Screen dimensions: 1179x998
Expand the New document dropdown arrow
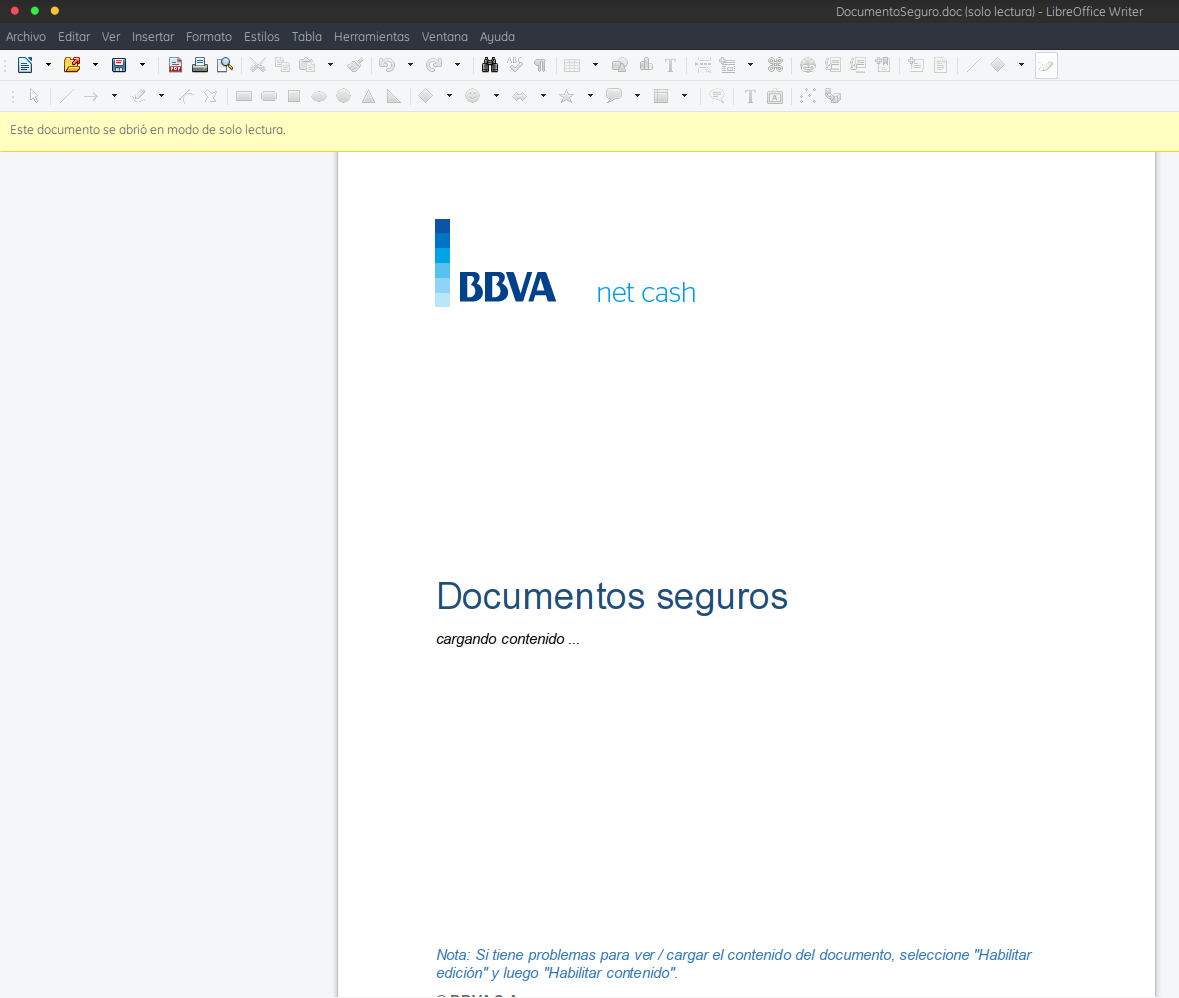click(48, 65)
